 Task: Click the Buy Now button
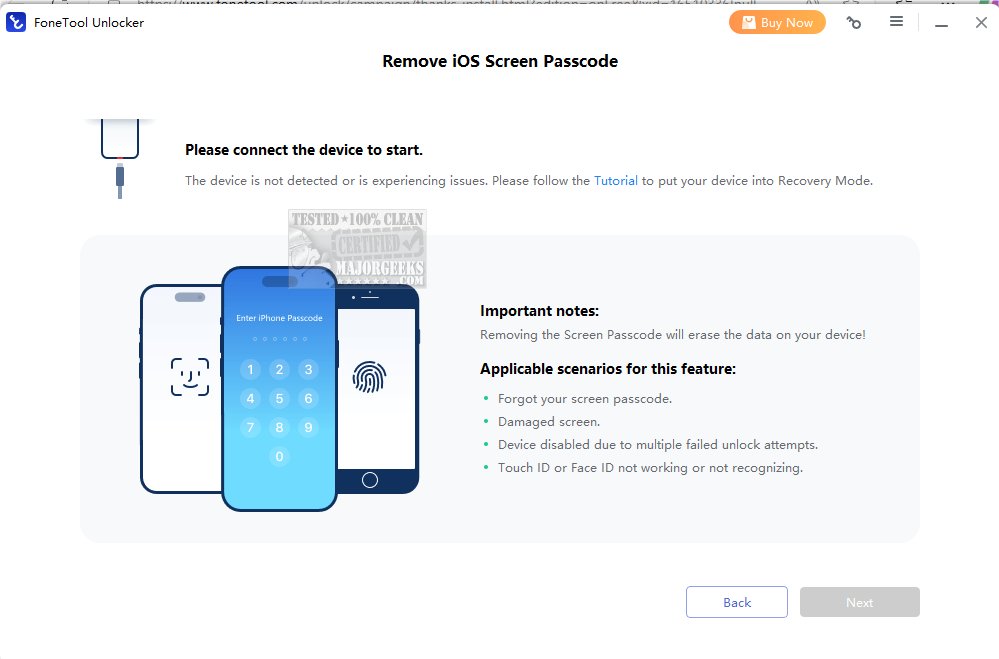777,22
